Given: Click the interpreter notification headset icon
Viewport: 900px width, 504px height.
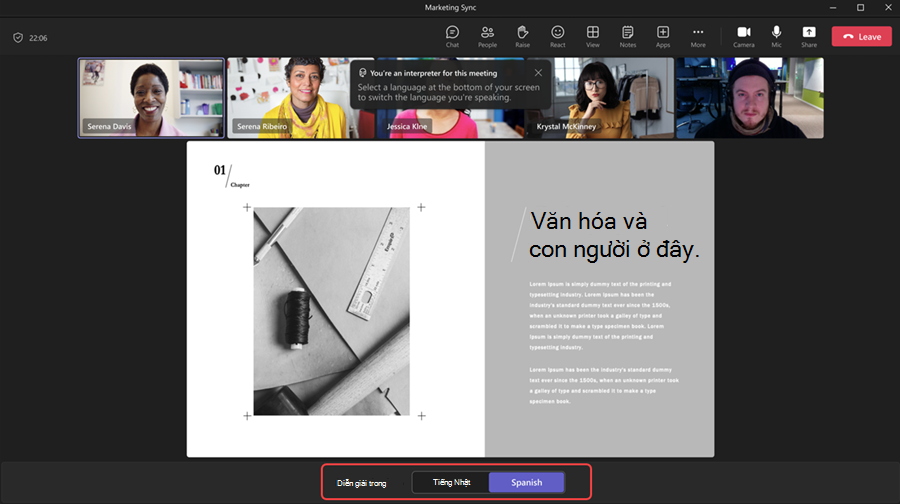Looking at the screenshot, I should click(x=363, y=73).
